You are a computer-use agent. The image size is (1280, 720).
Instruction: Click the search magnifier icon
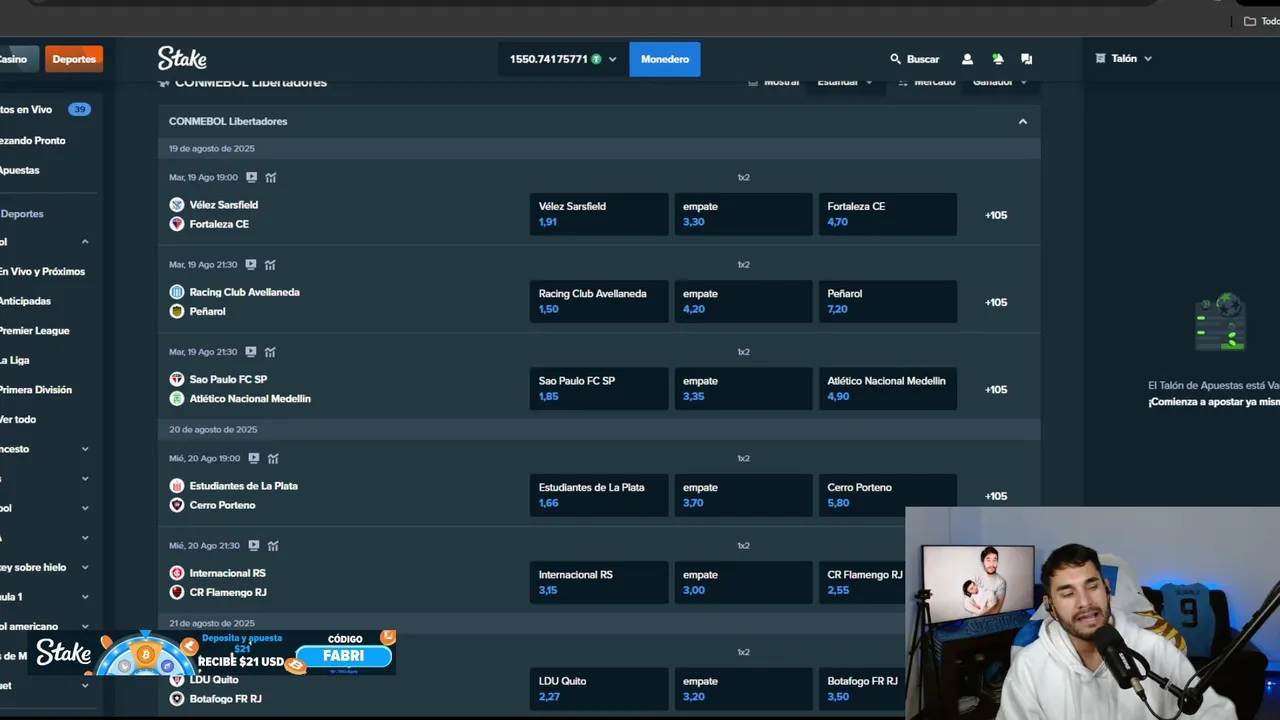896,59
